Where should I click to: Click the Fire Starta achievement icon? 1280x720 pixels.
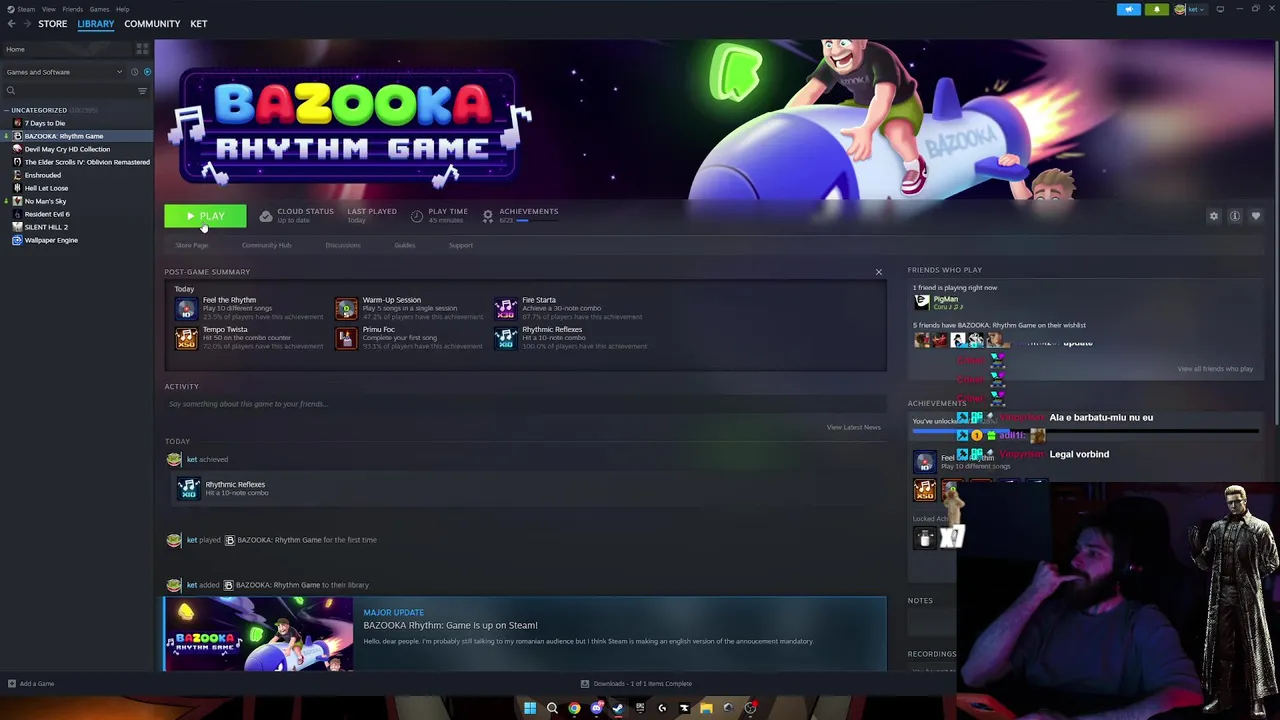click(x=505, y=308)
